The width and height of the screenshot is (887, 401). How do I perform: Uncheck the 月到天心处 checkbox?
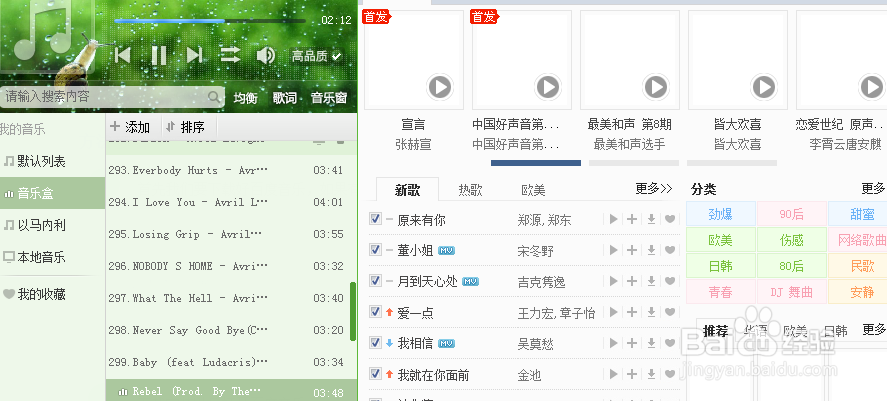375,281
